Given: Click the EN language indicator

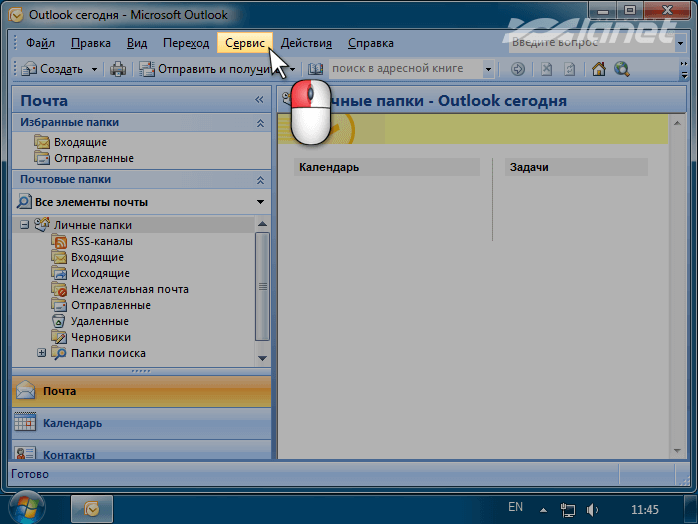Looking at the screenshot, I should (515, 507).
